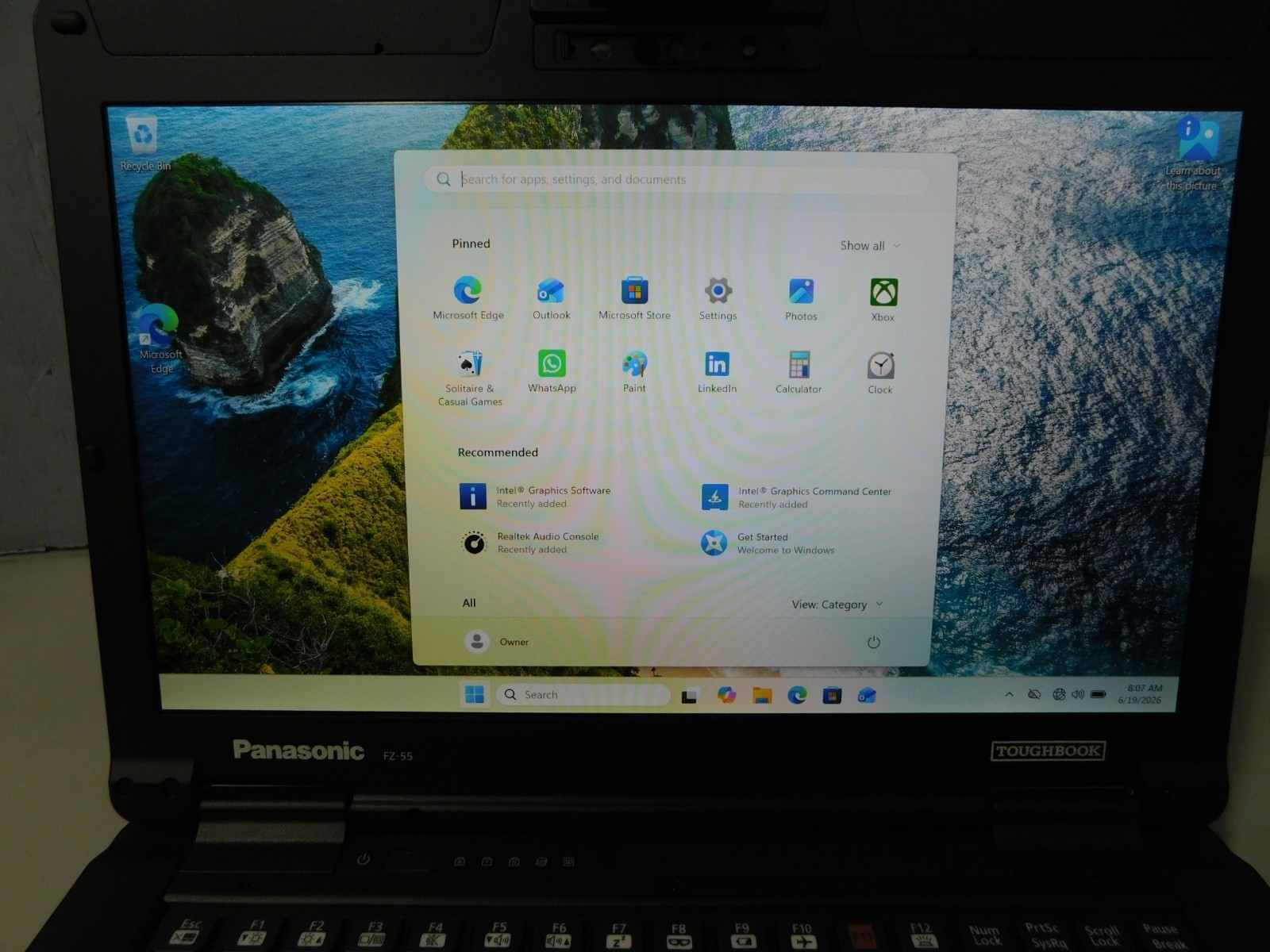This screenshot has width=1270, height=952.
Task: Click the All apps heading
Action: click(x=469, y=603)
